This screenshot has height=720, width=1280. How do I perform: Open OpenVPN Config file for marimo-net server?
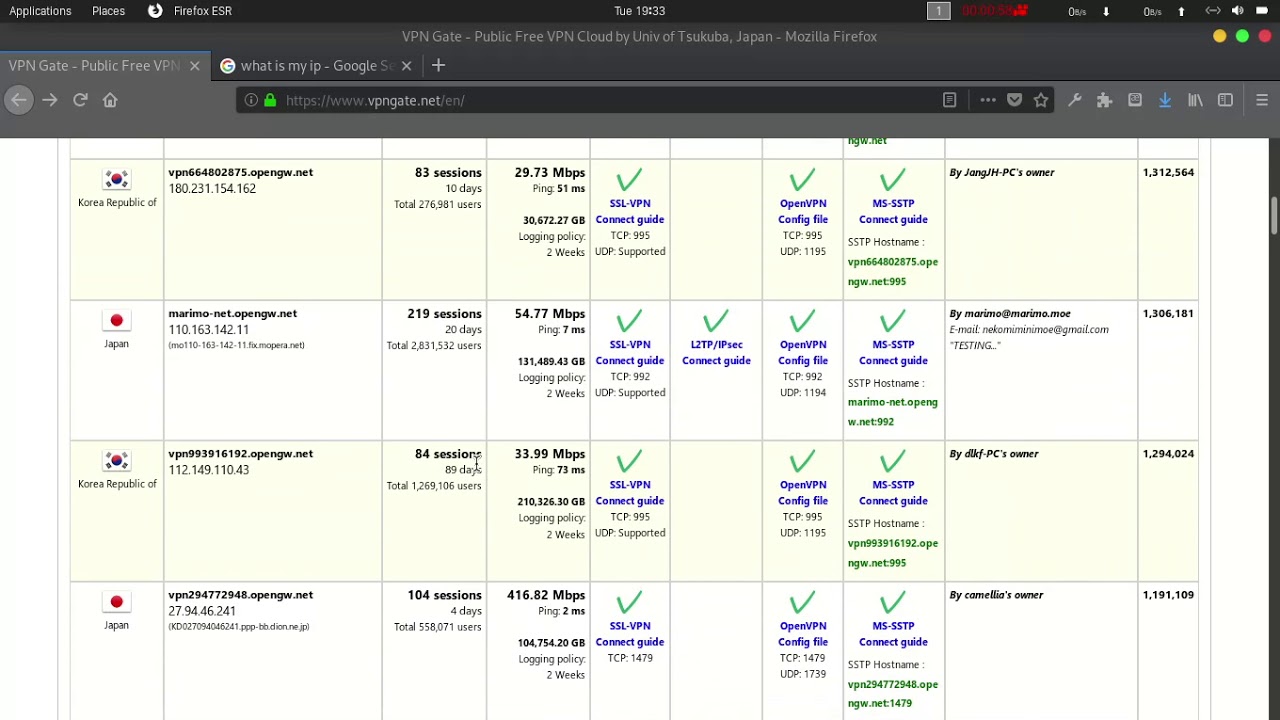pos(803,353)
